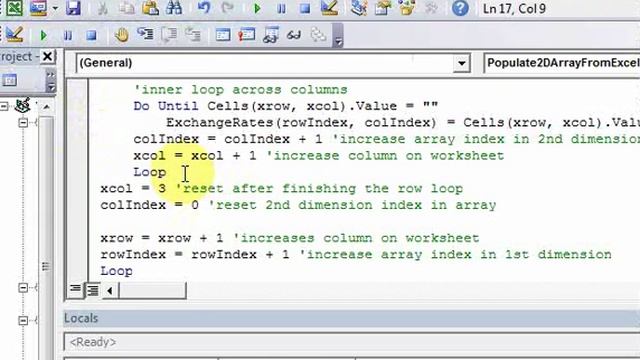640x360 pixels.
Task: Click the Paste clipboard icon
Action: (x=150, y=8)
